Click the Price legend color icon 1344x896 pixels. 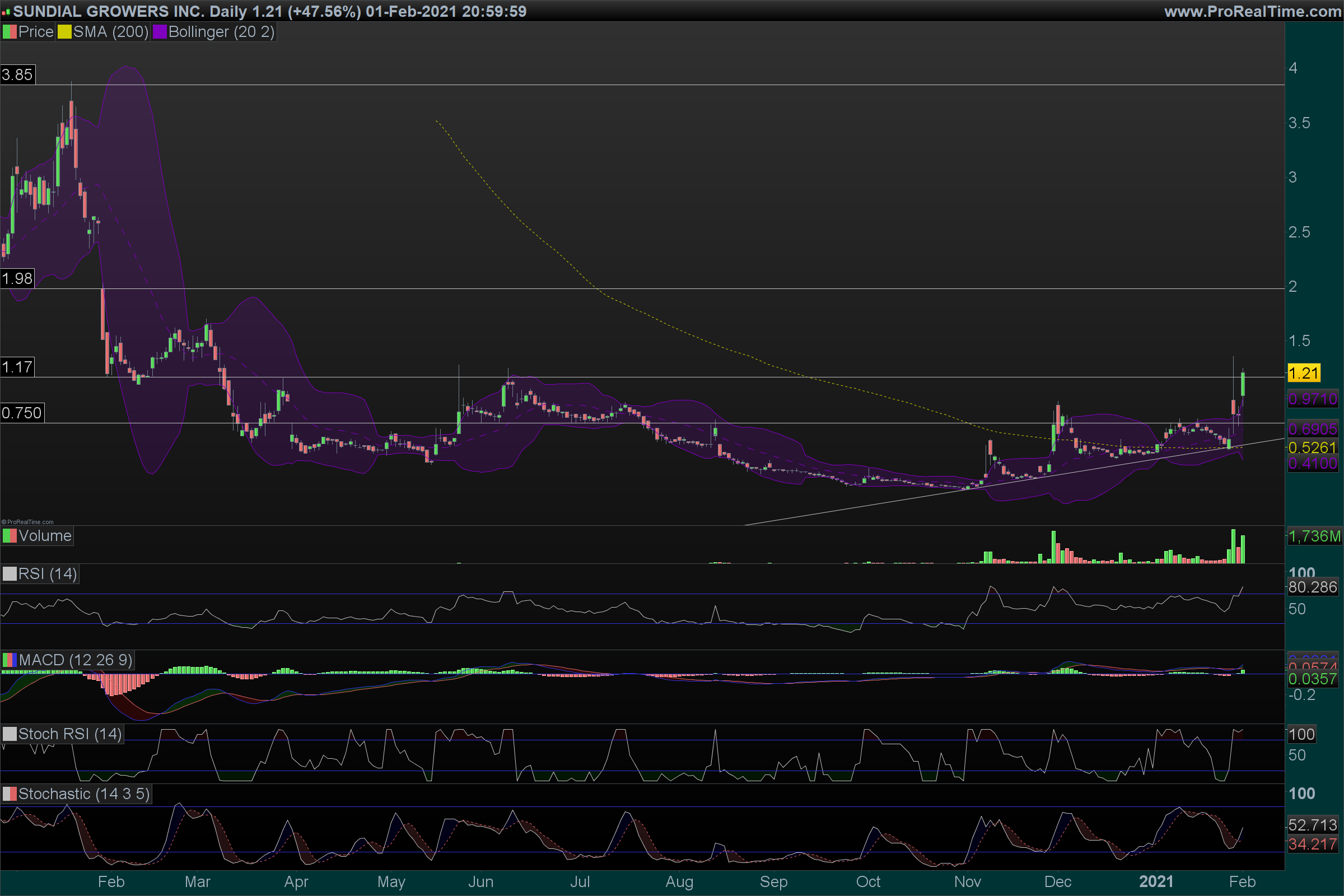pyautogui.click(x=10, y=32)
